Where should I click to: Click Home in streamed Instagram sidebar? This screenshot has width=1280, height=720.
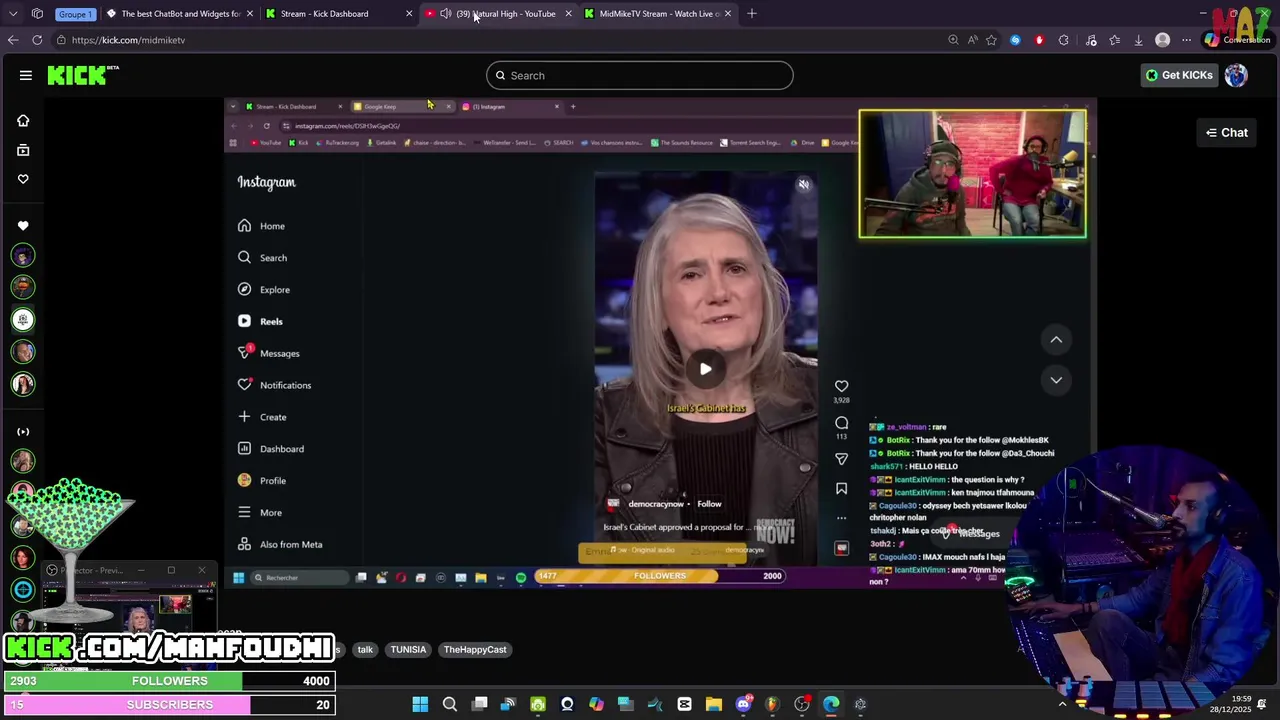[x=262, y=226]
